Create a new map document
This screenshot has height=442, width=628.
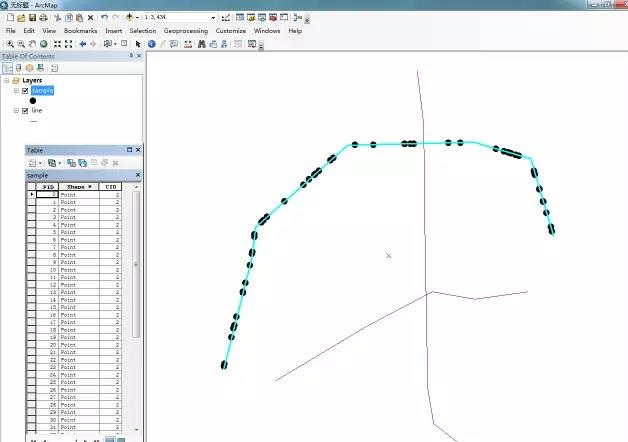point(10,18)
